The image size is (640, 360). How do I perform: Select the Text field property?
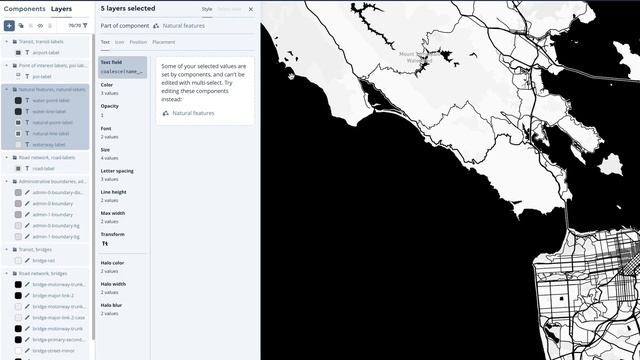point(122,67)
